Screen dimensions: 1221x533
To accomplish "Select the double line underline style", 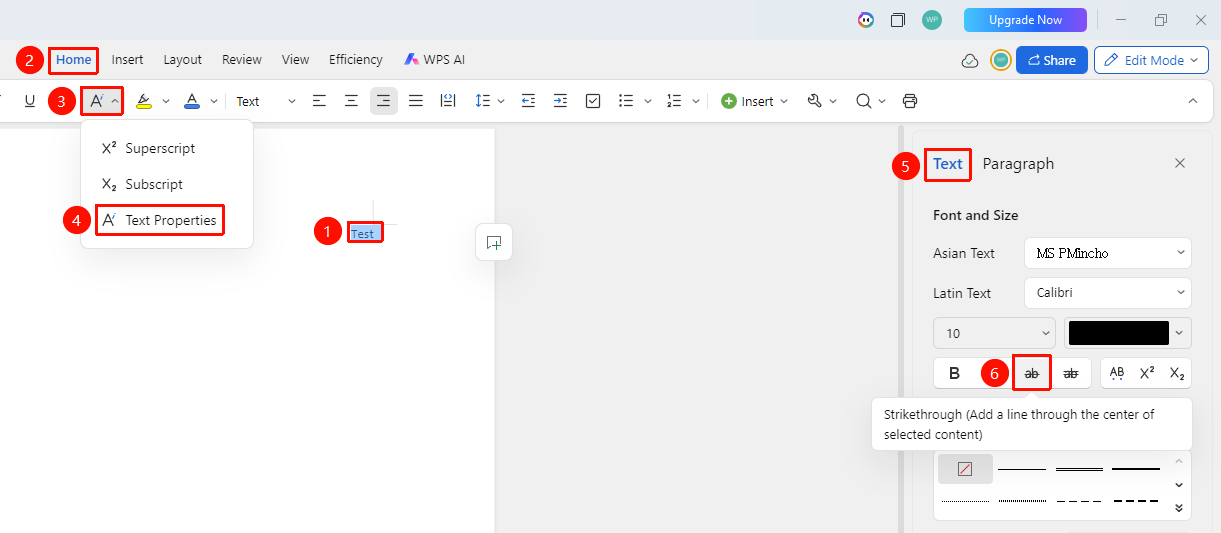I will 1079,469.
